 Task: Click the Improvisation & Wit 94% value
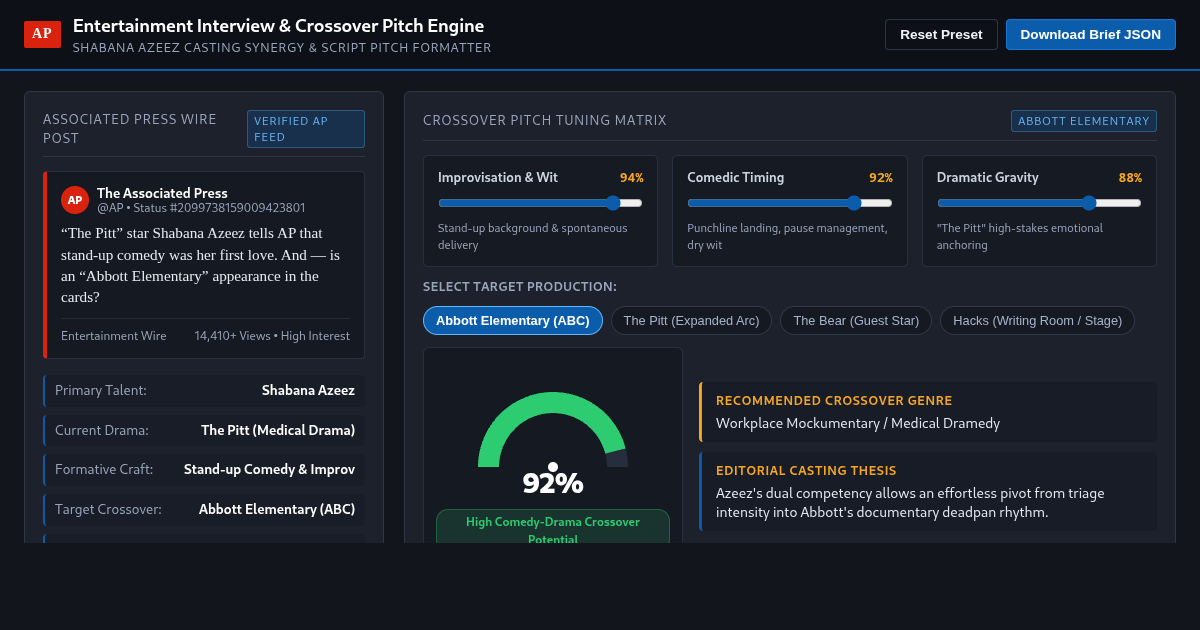pos(632,178)
